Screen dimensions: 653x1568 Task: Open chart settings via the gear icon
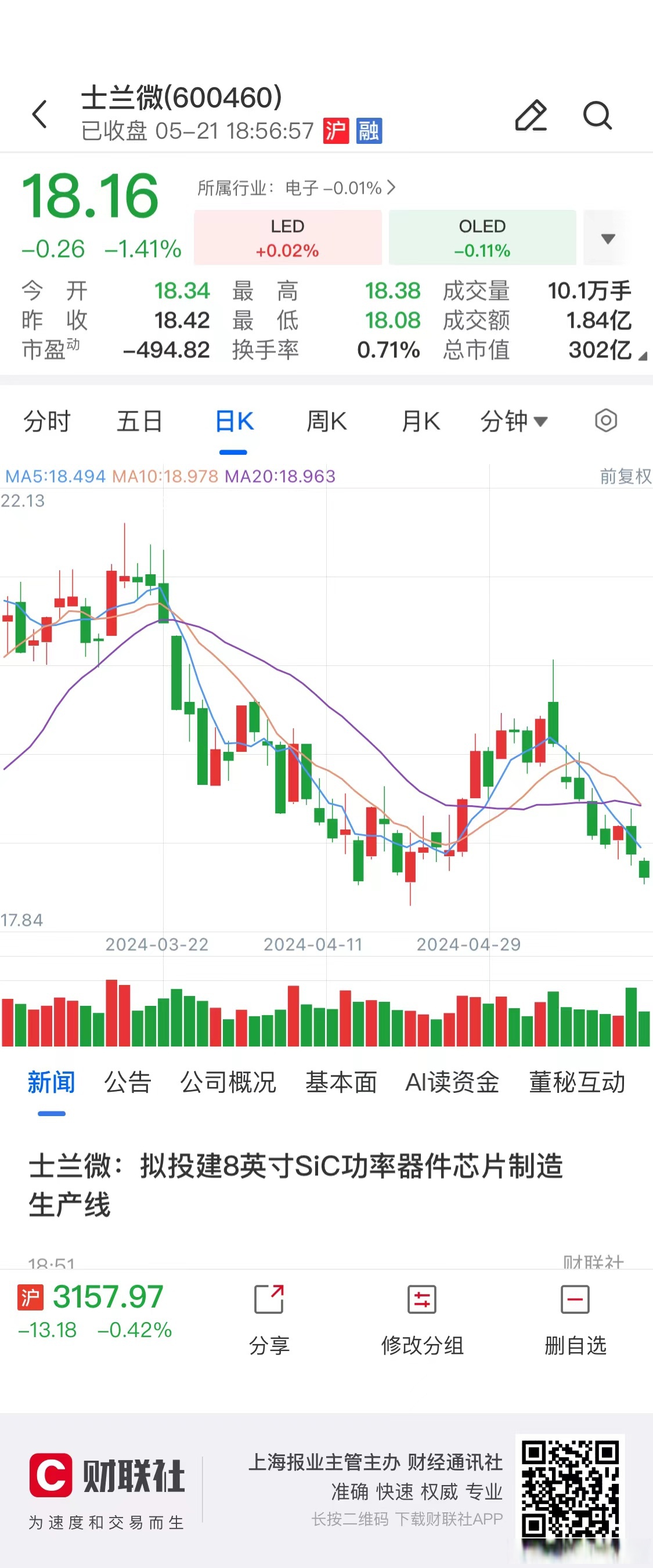click(605, 421)
